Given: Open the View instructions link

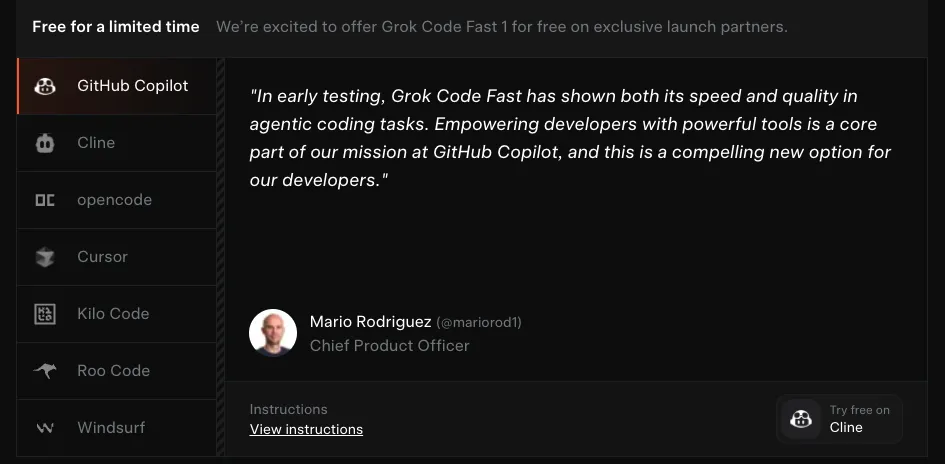Looking at the screenshot, I should 306,430.
